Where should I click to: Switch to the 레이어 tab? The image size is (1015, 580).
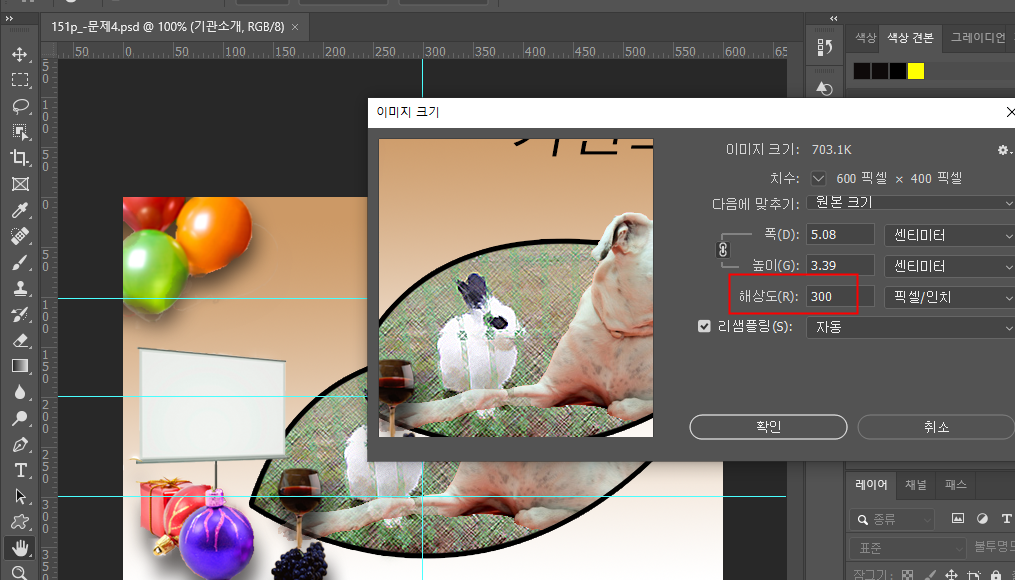point(871,485)
